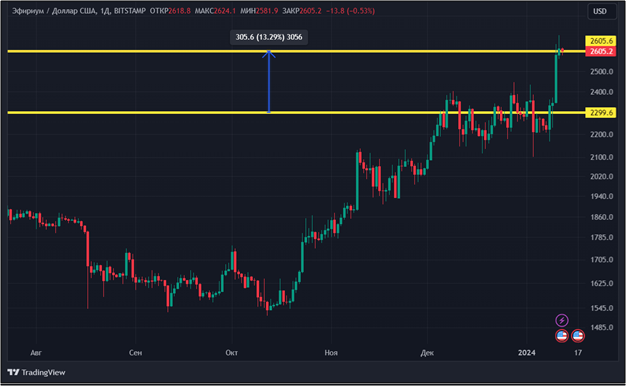
Task: Click the purple lightning event icon
Action: click(562, 320)
